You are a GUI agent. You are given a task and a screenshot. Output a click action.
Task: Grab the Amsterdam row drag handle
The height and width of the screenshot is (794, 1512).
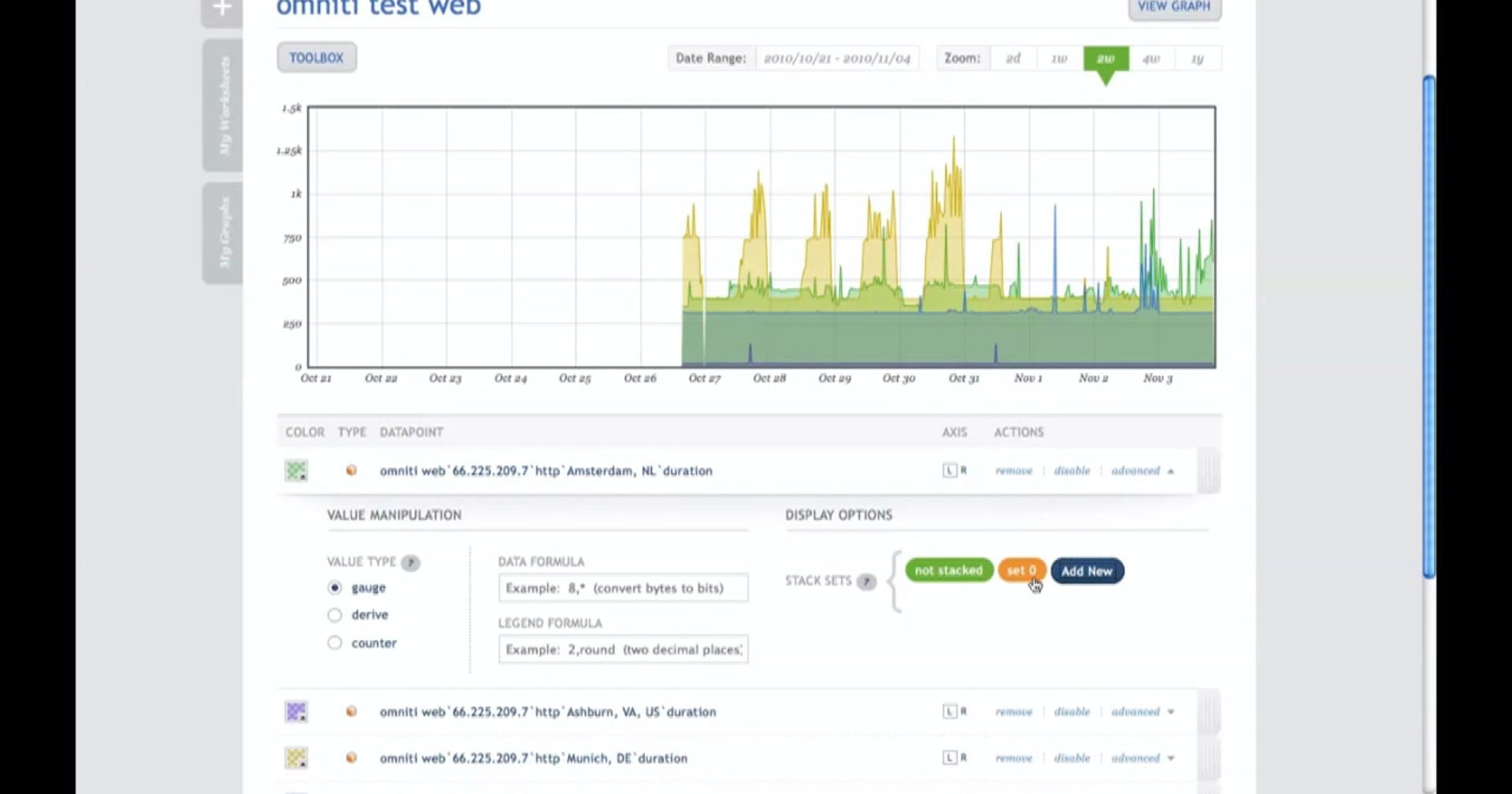coord(1209,471)
